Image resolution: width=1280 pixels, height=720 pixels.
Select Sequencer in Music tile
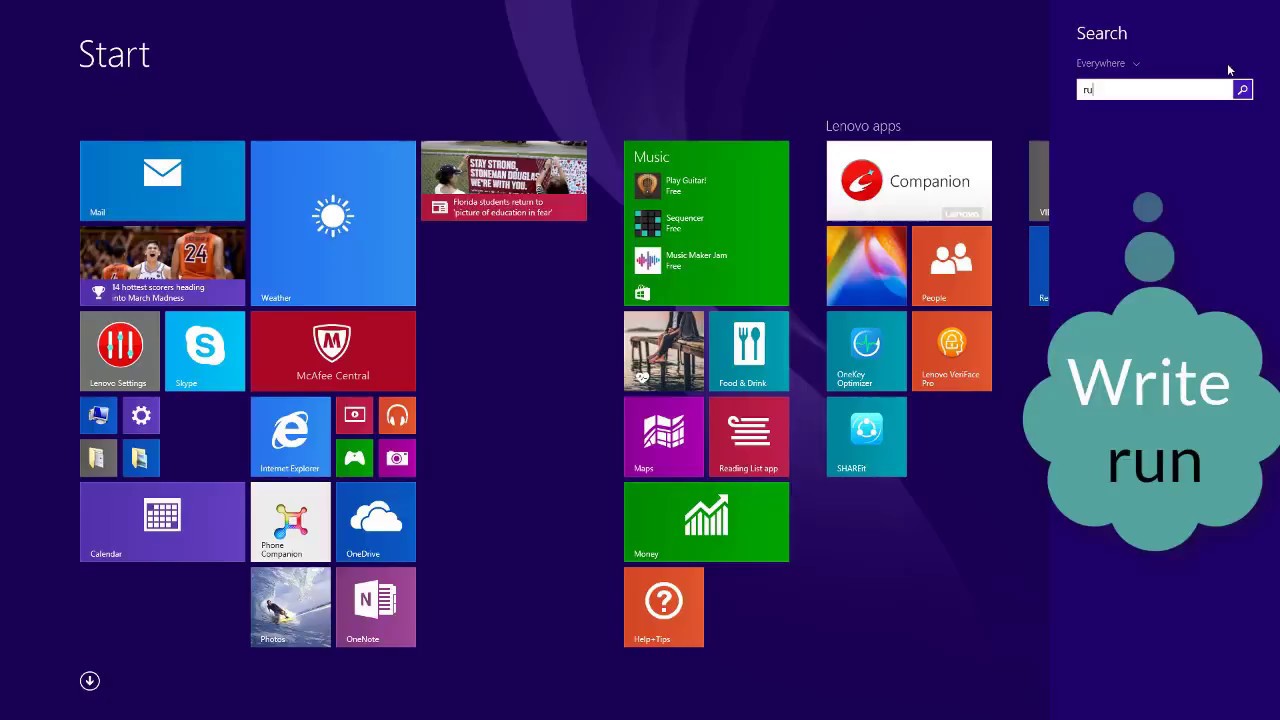coord(671,223)
